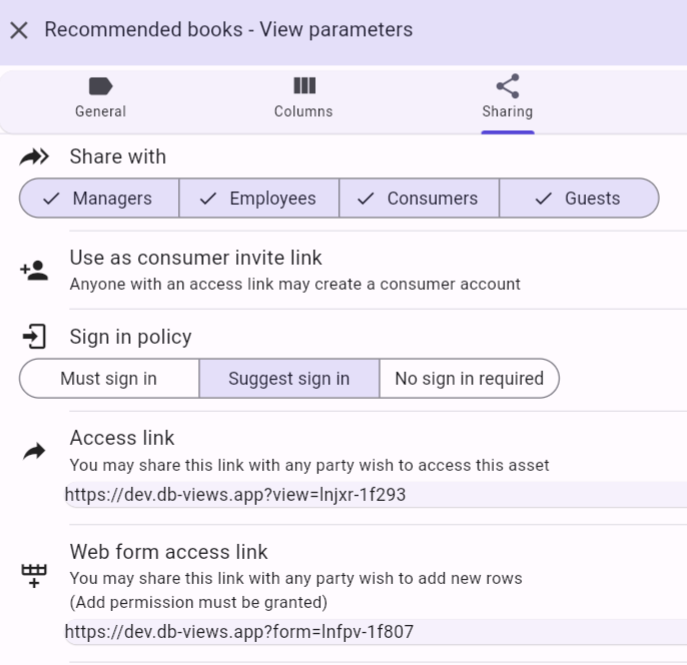Click the Columns tab icon
The height and width of the screenshot is (665, 687).
point(304,86)
